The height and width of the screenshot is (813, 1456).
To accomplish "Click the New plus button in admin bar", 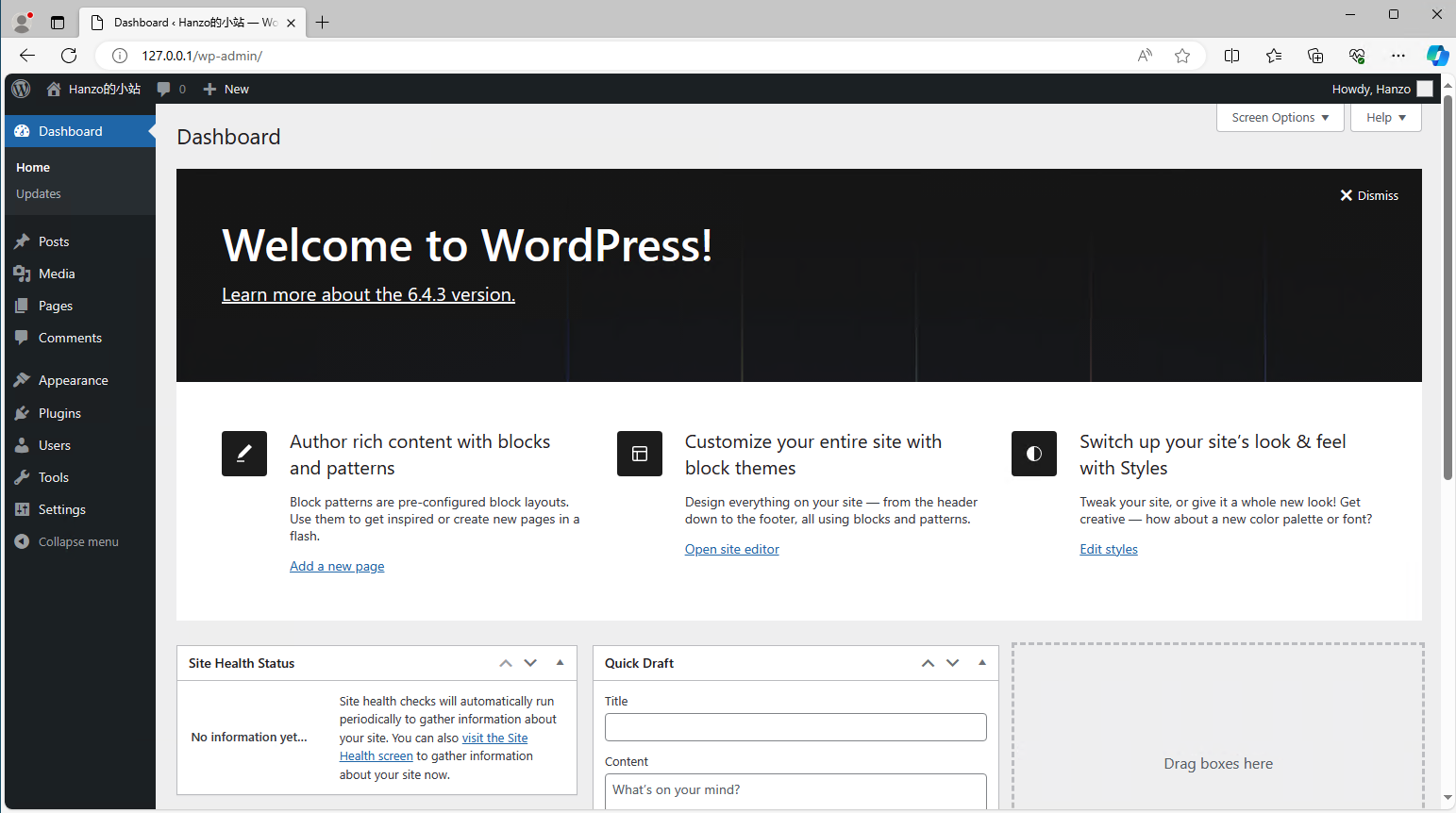I will pos(226,89).
